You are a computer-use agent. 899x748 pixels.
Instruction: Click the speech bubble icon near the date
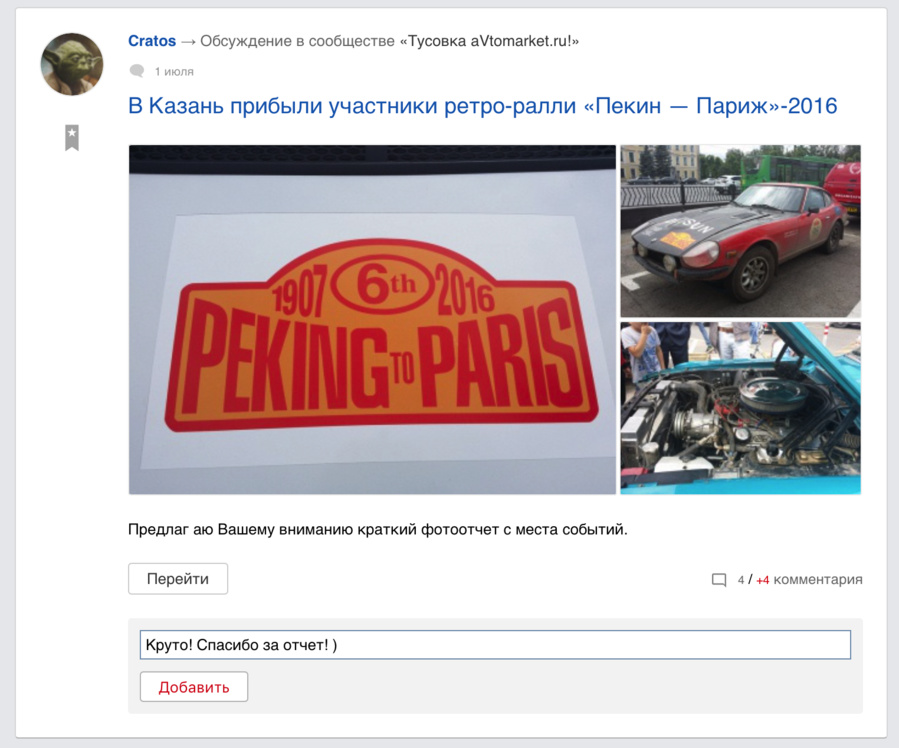137,71
